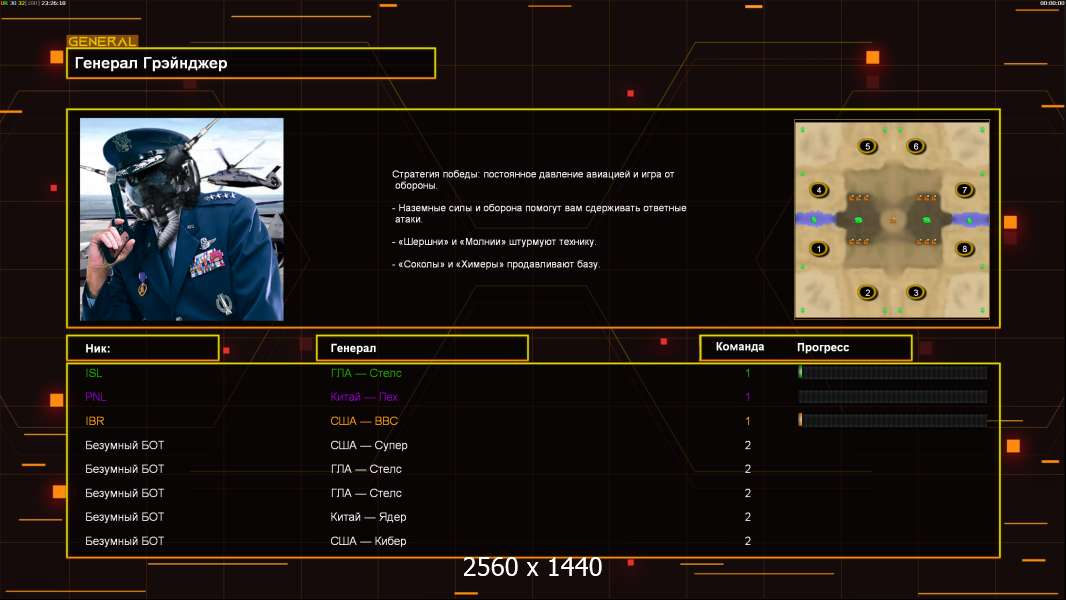The height and width of the screenshot is (600, 1066).
Task: Click start position 7 on the minimap
Action: coord(964,190)
